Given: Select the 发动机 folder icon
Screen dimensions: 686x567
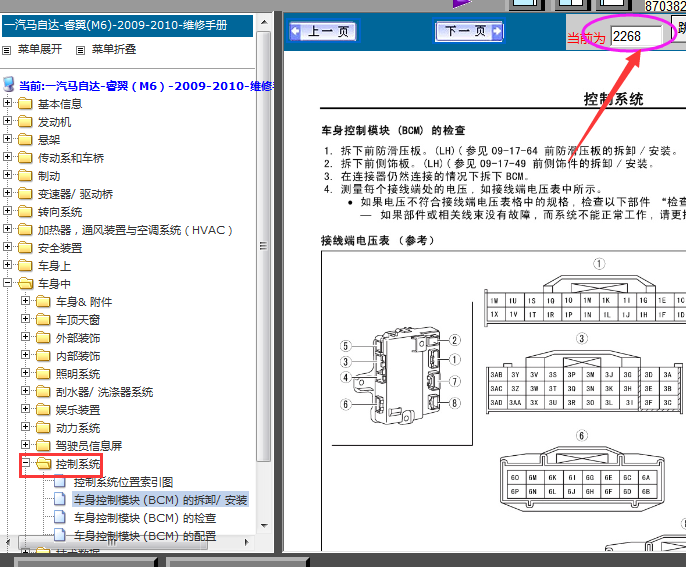Looking at the screenshot, I should pos(25,122).
